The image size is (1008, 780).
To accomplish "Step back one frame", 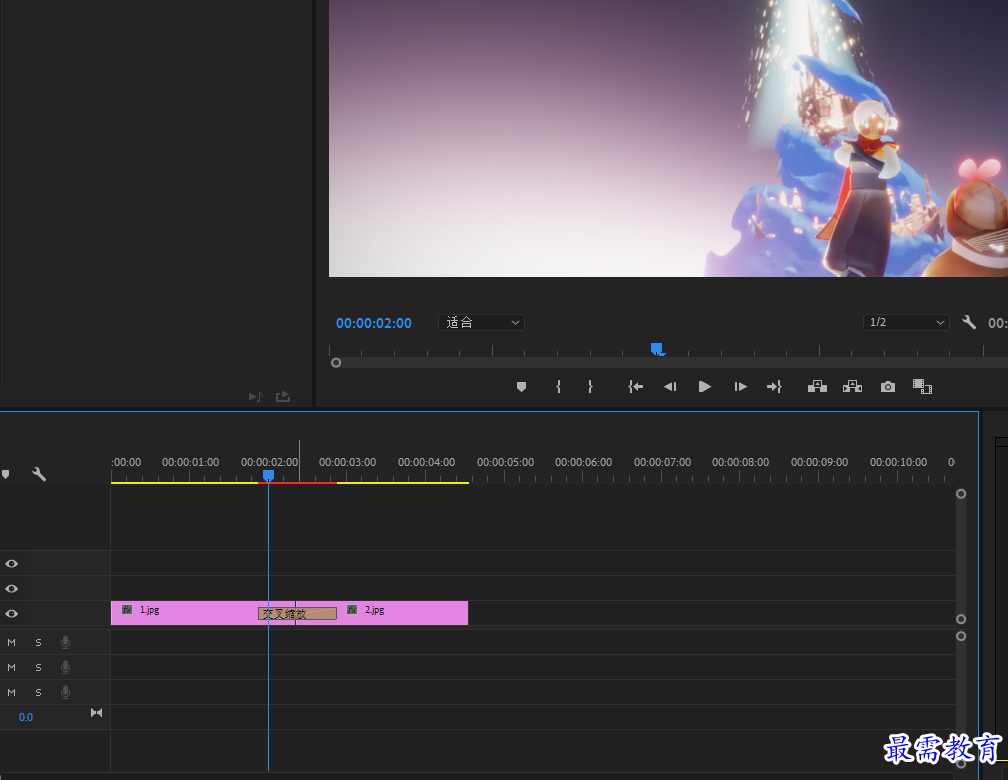I will [x=670, y=386].
